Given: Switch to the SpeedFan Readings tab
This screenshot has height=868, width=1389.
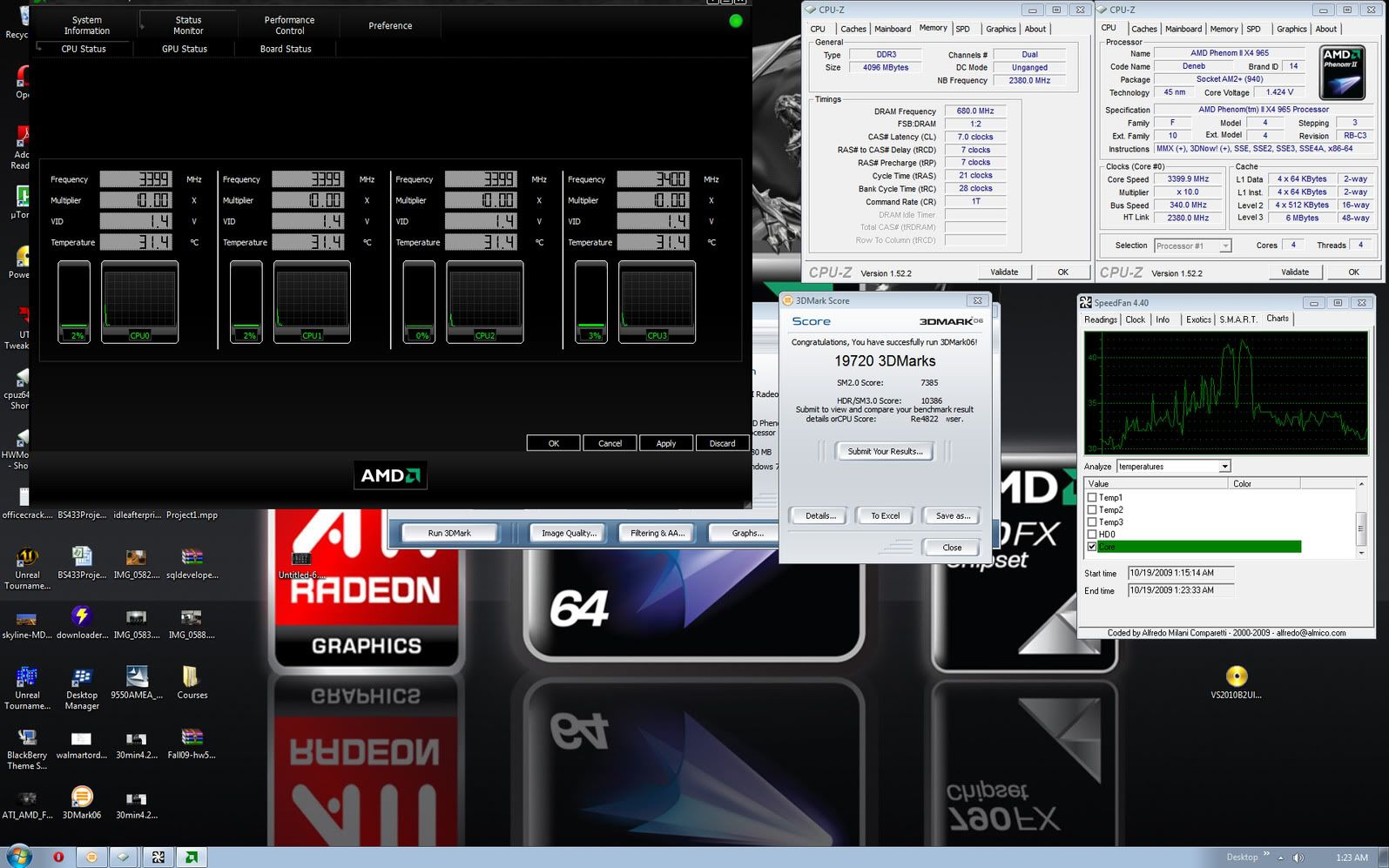Looking at the screenshot, I should (x=1100, y=320).
